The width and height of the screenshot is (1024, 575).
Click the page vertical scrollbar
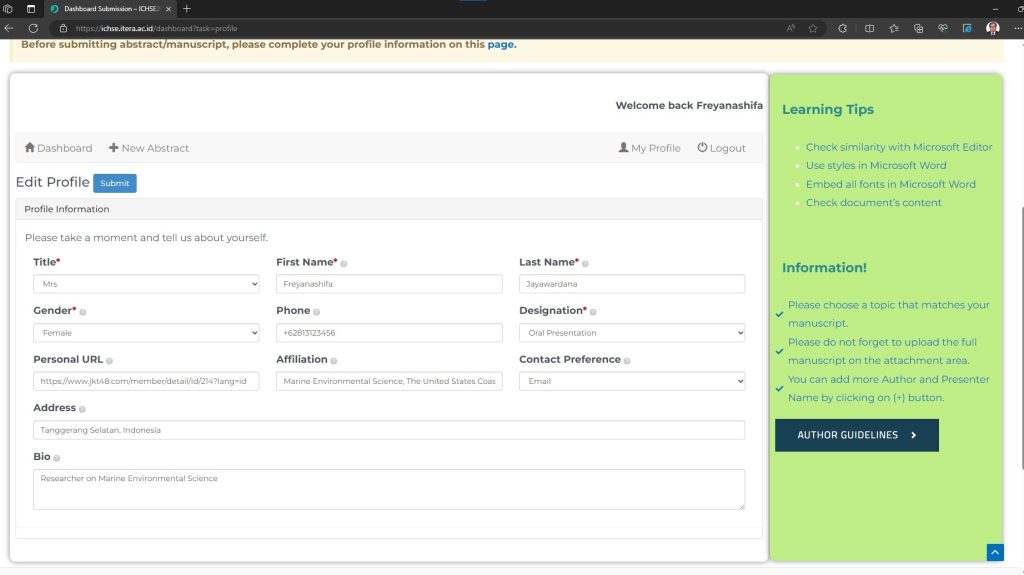pos(1021,338)
